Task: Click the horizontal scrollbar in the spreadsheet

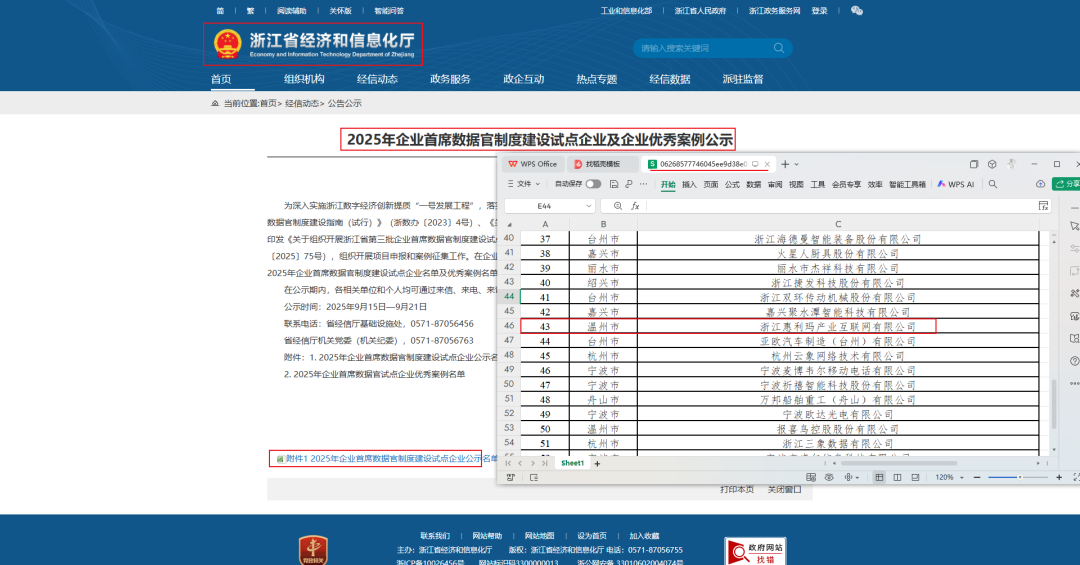Action: pos(901,464)
